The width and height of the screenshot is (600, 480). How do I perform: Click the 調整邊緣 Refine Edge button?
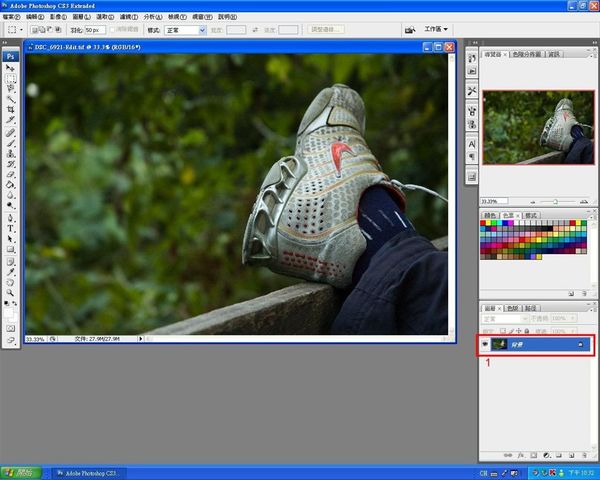(x=326, y=29)
